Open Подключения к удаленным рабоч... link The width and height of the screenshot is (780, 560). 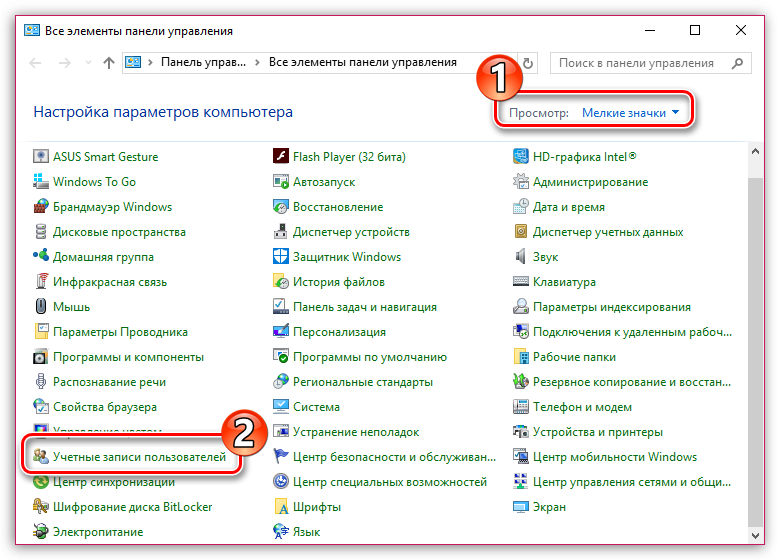(x=632, y=331)
